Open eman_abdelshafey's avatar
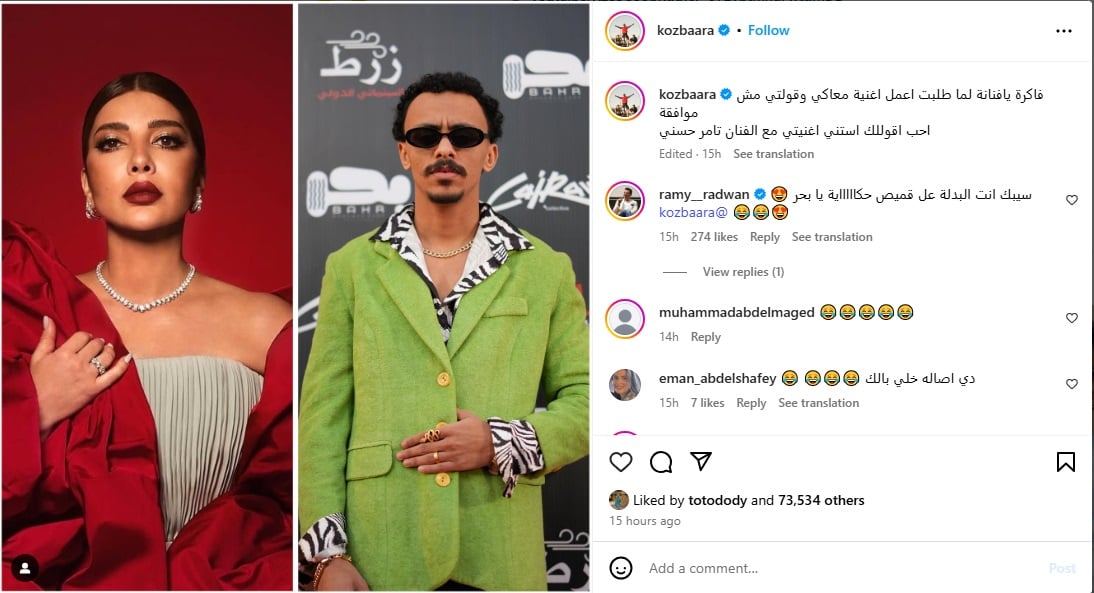The width and height of the screenshot is (1094, 593). (624, 385)
